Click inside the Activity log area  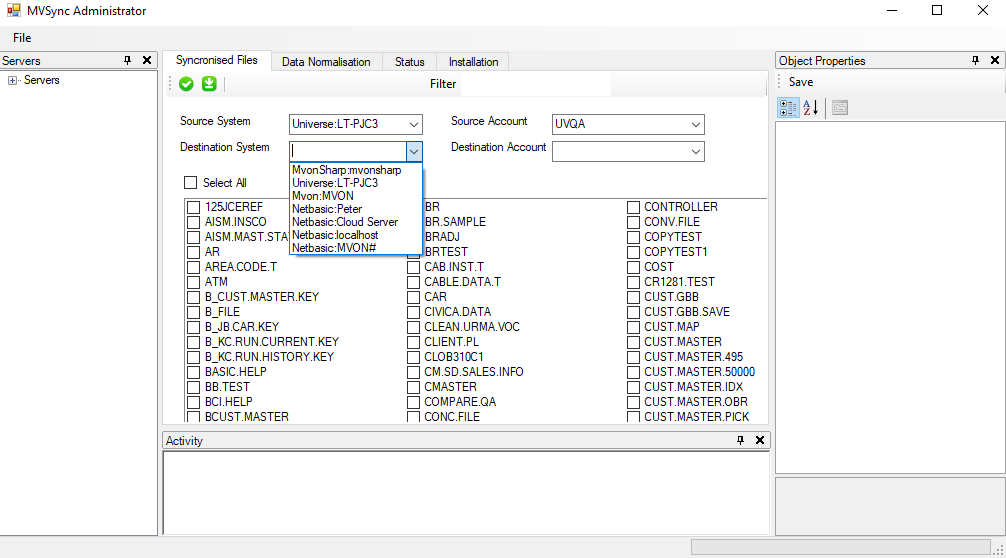coord(466,493)
